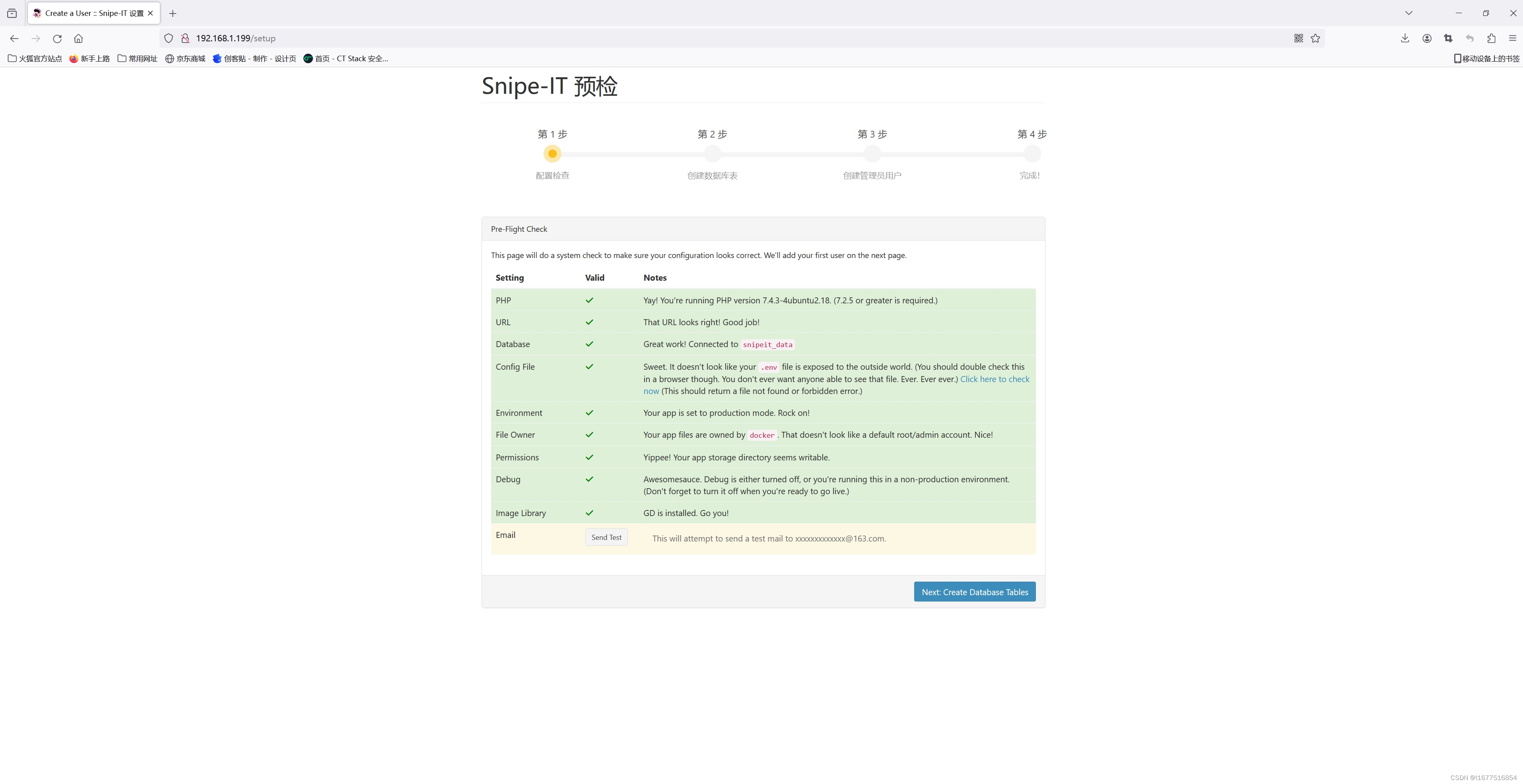The height and width of the screenshot is (784, 1523).
Task: Click the Send Test email button
Action: tap(606, 538)
